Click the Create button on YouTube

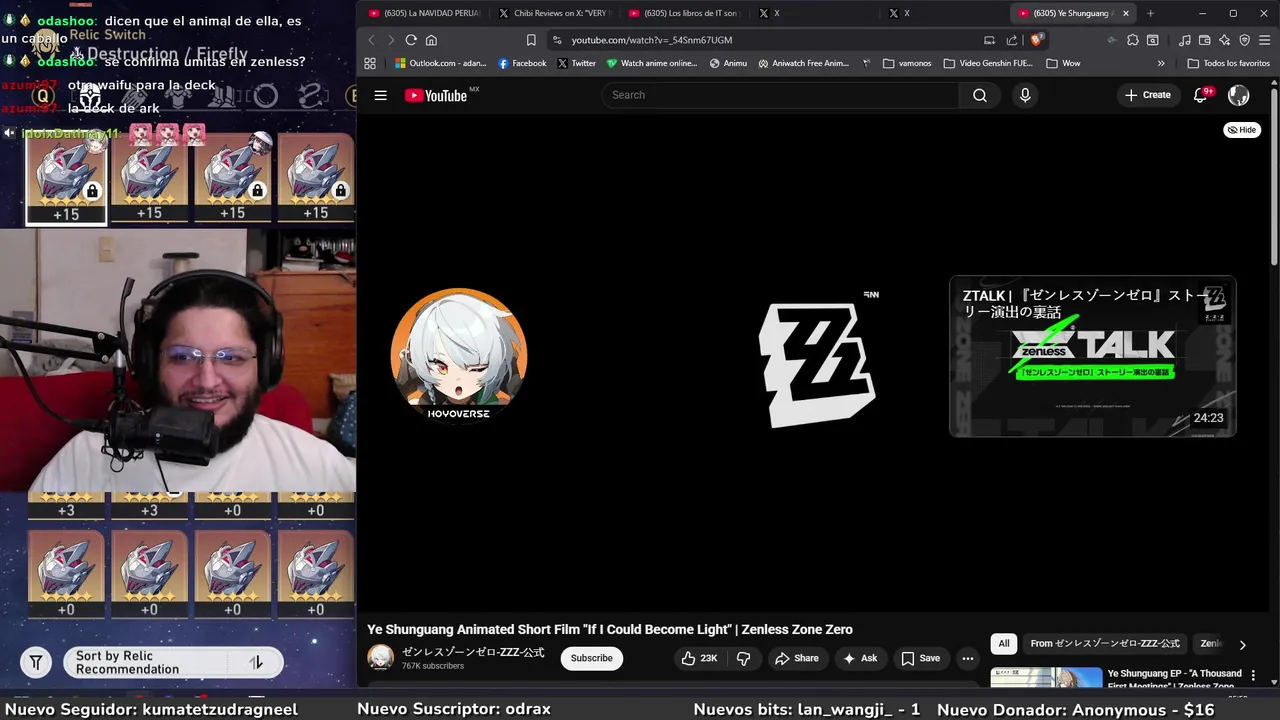pyautogui.click(x=1147, y=95)
